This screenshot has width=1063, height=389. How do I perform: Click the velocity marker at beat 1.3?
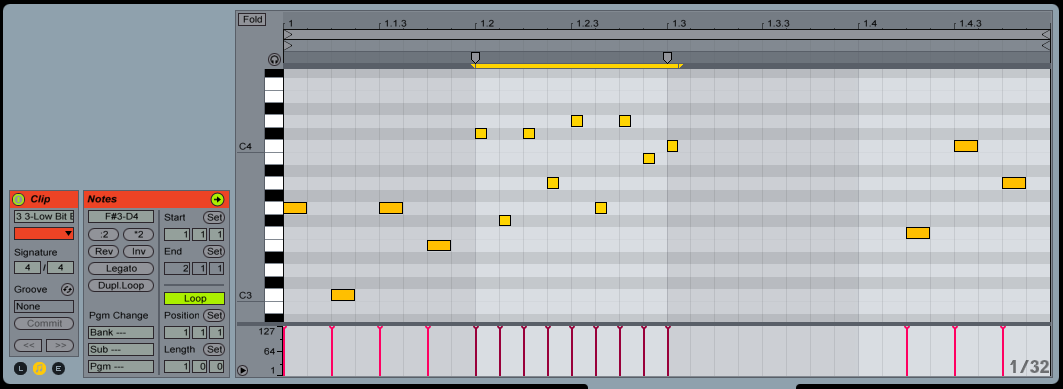pos(668,328)
